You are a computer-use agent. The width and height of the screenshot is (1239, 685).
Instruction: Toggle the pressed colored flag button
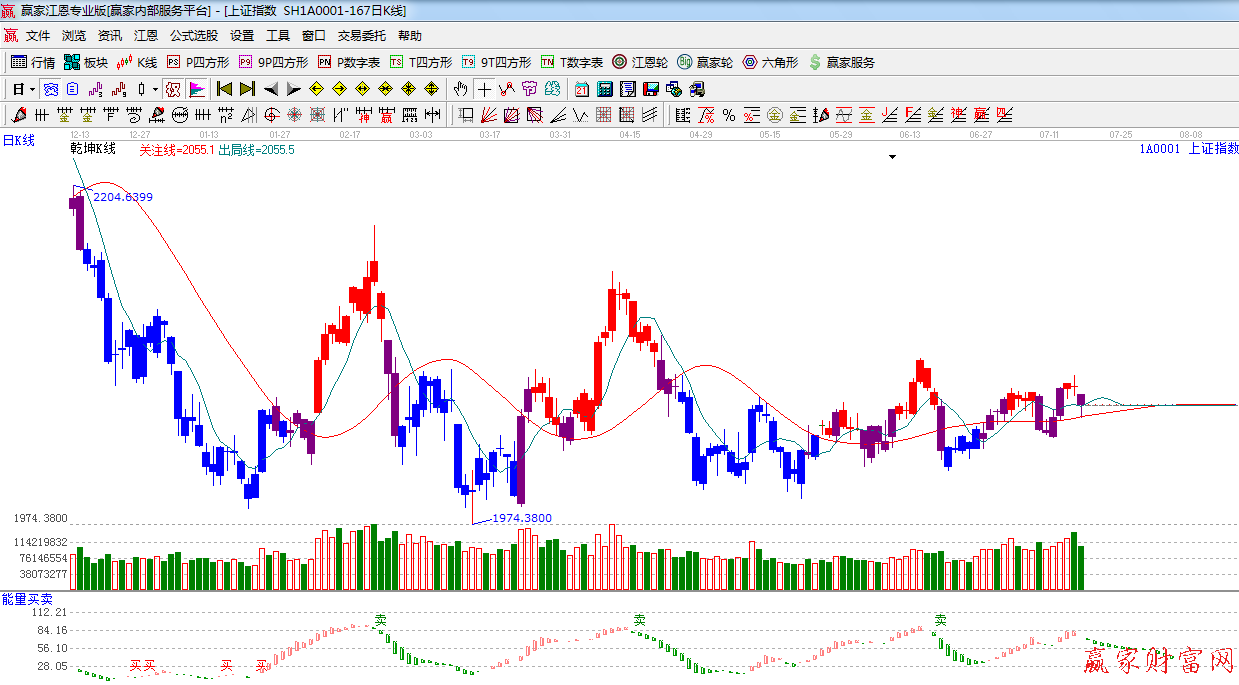tap(196, 89)
